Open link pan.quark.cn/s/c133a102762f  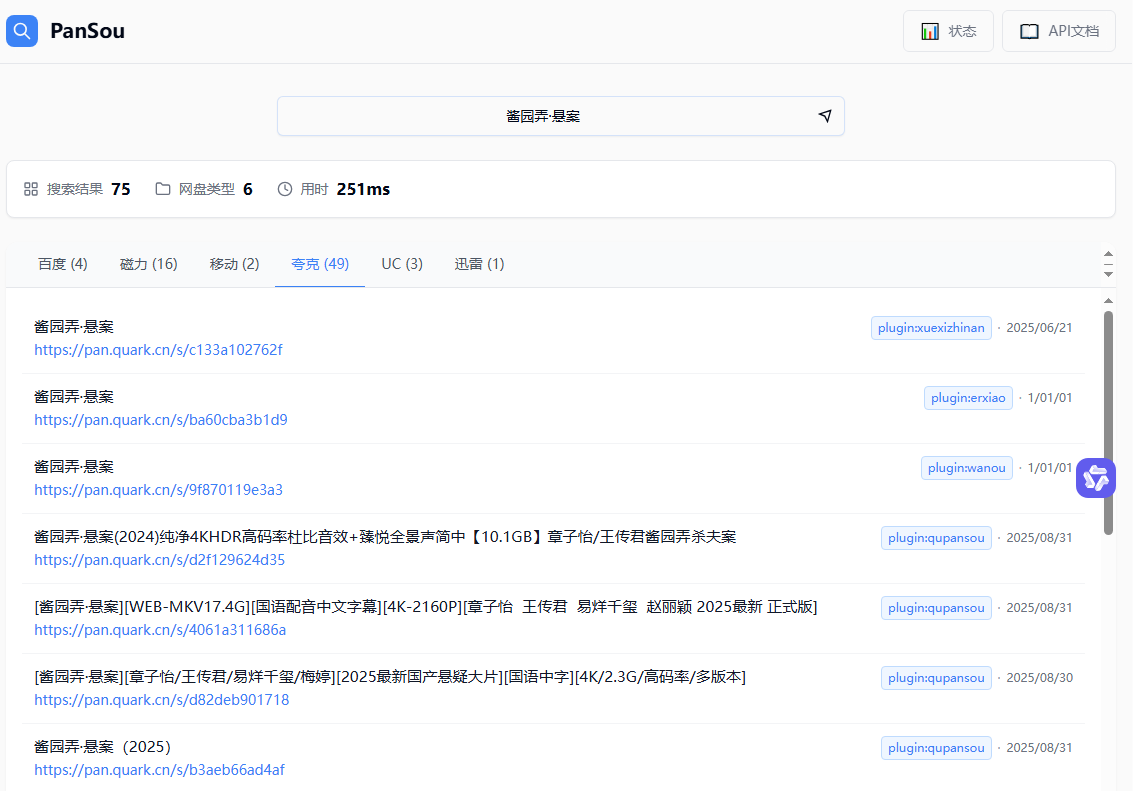tap(158, 350)
